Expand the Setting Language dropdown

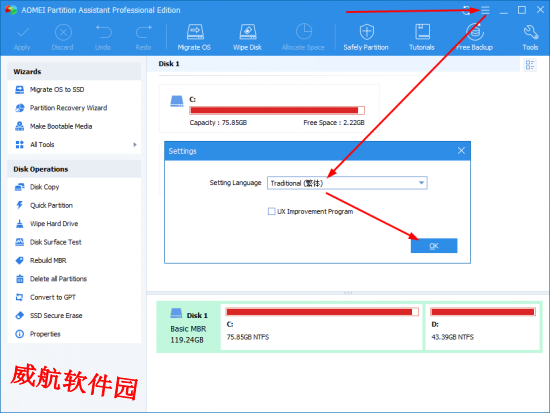347,183
